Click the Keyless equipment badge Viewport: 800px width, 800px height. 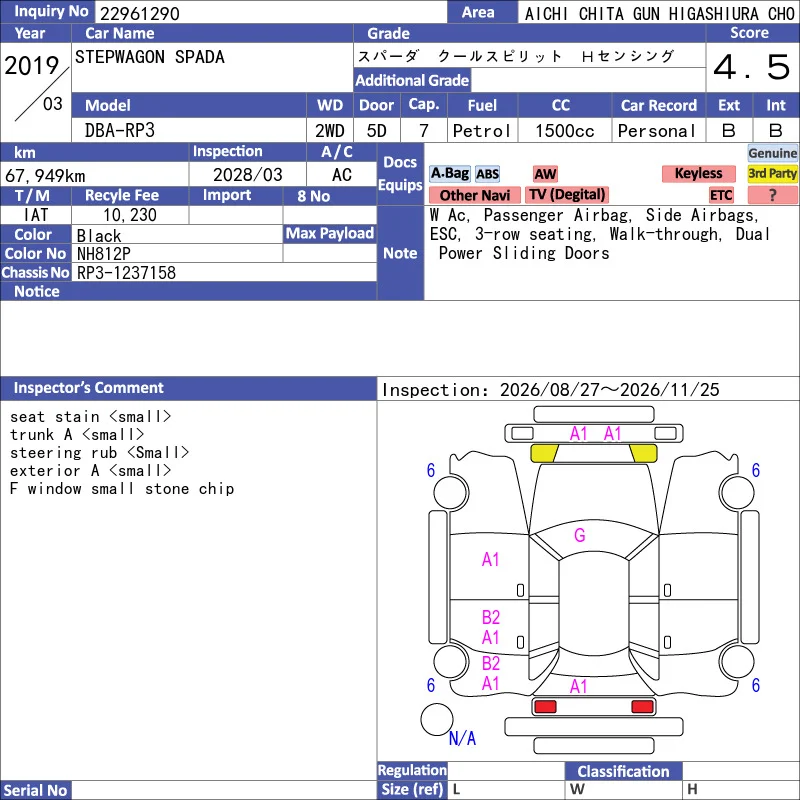click(698, 173)
